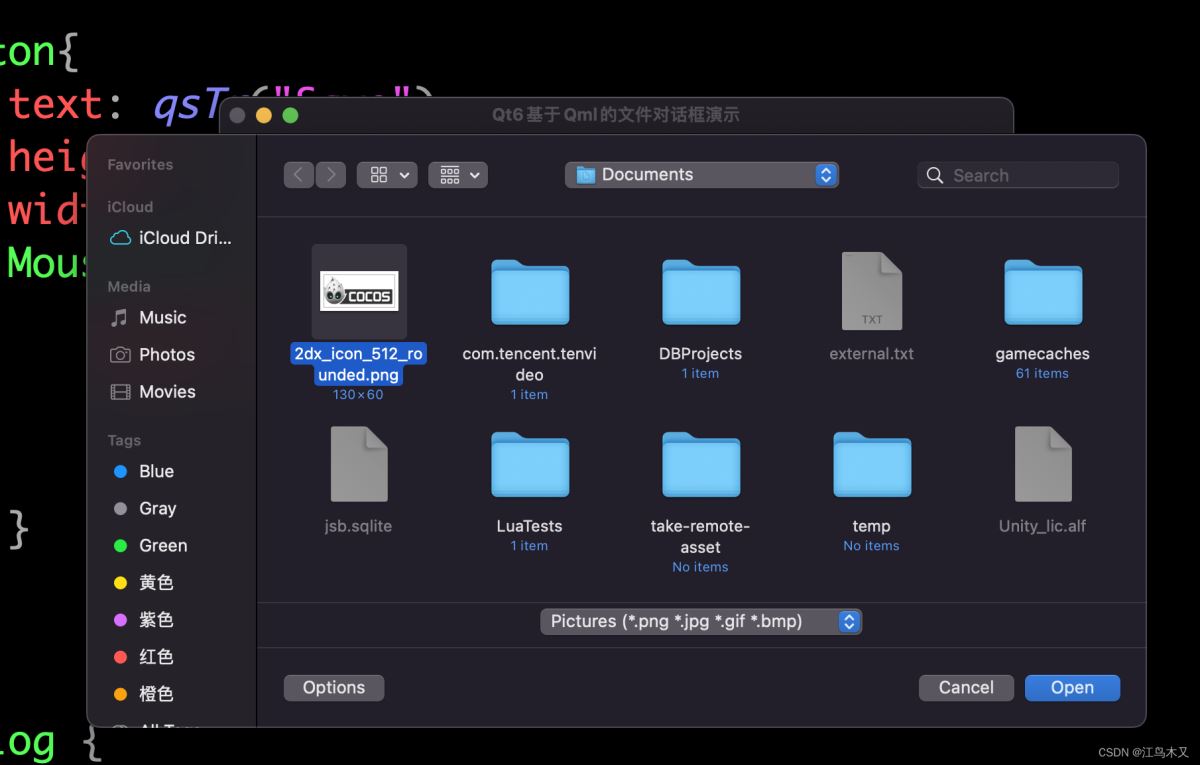Go forward with the right chevron button
1200x765 pixels.
pyautogui.click(x=331, y=175)
